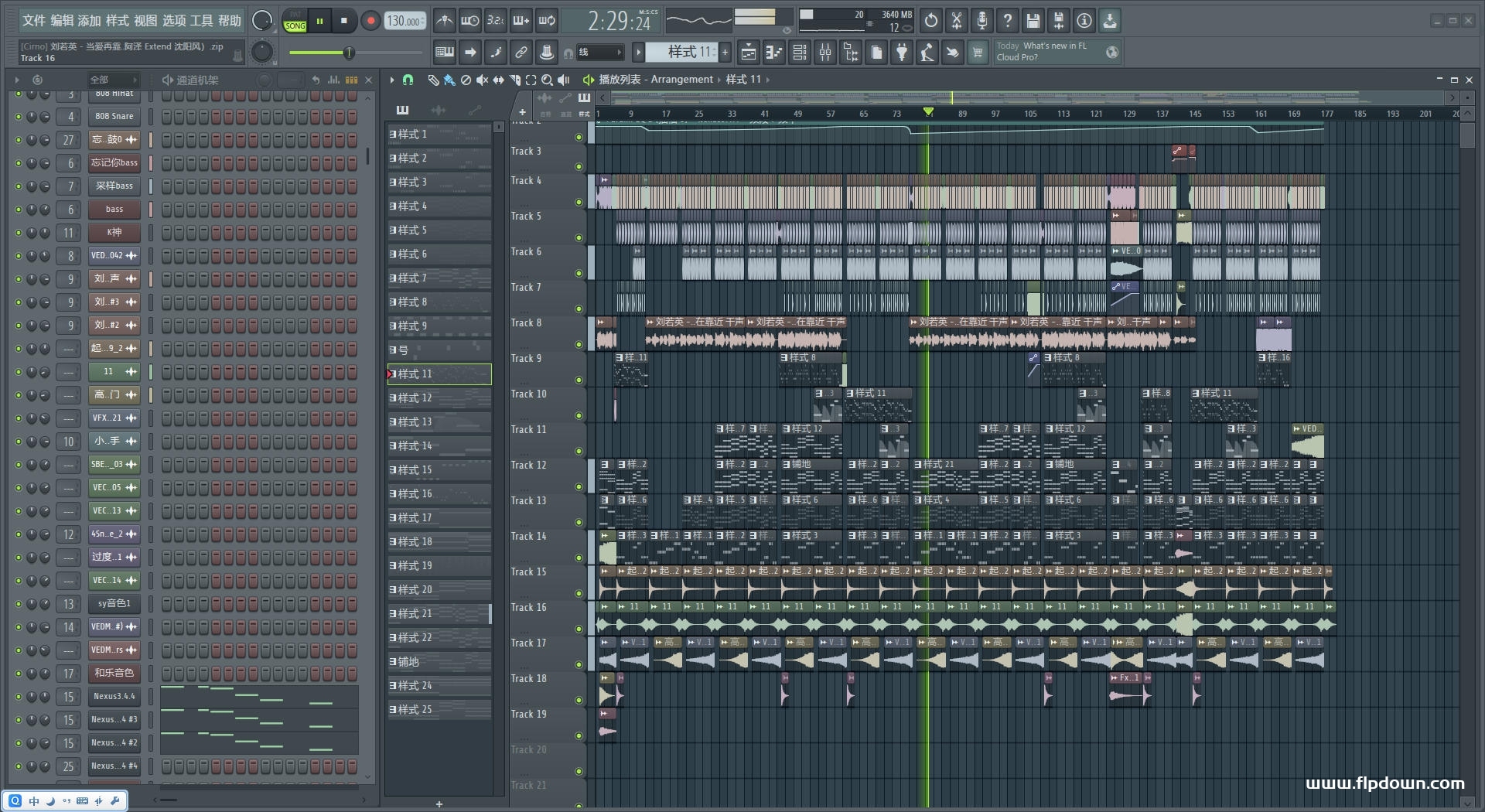The image size is (1485, 812).
Task: Click the stop playback button
Action: pyautogui.click(x=343, y=21)
